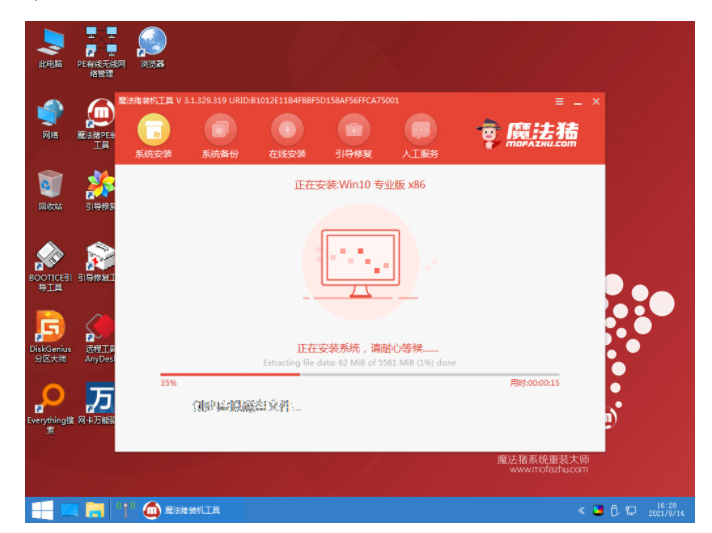712x533 pixels.
Task: Open the 此电脑 (This PC) desktop icon
Action: pos(50,43)
